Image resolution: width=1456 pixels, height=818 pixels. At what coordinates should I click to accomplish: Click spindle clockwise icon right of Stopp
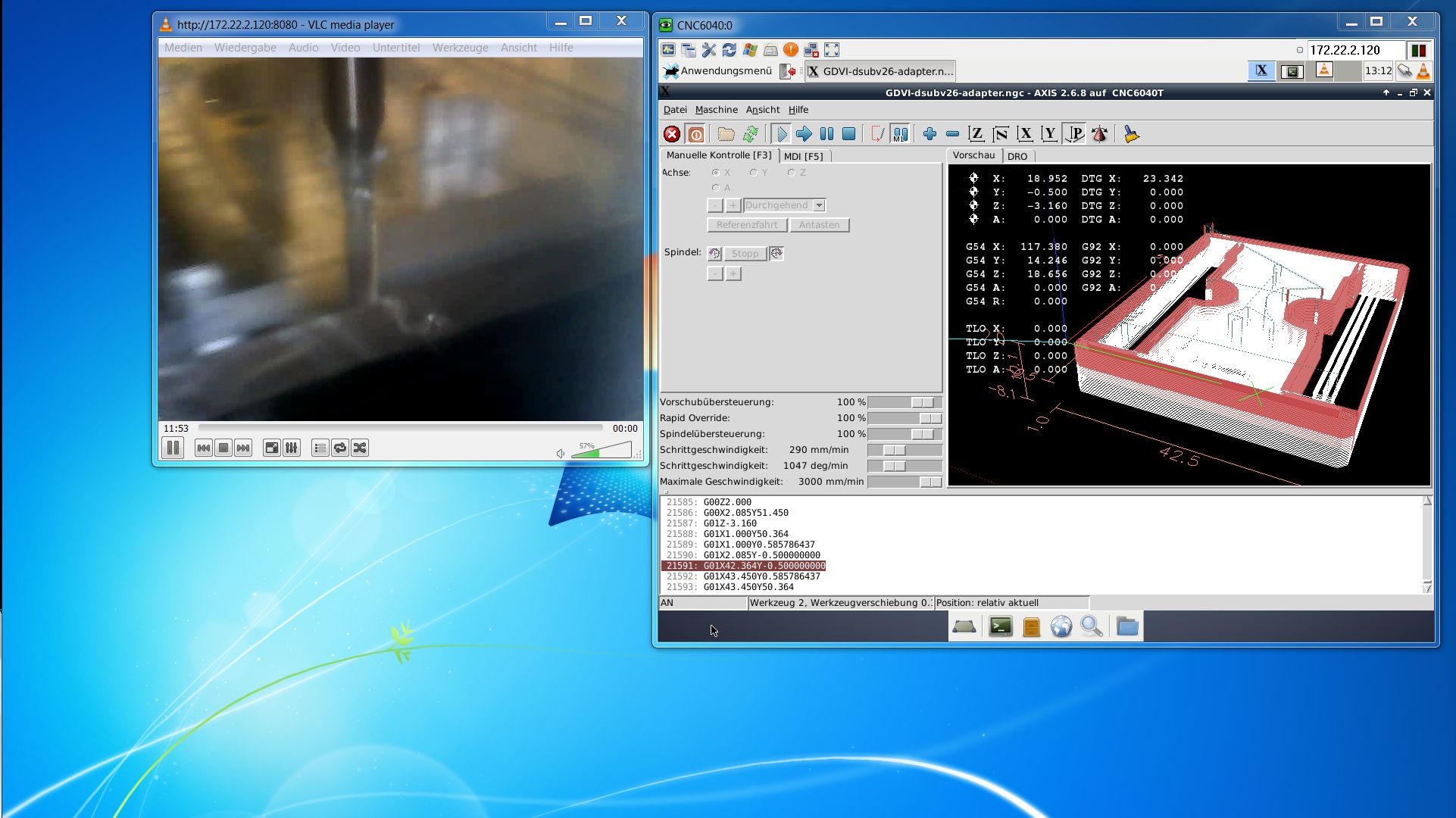[x=776, y=254]
